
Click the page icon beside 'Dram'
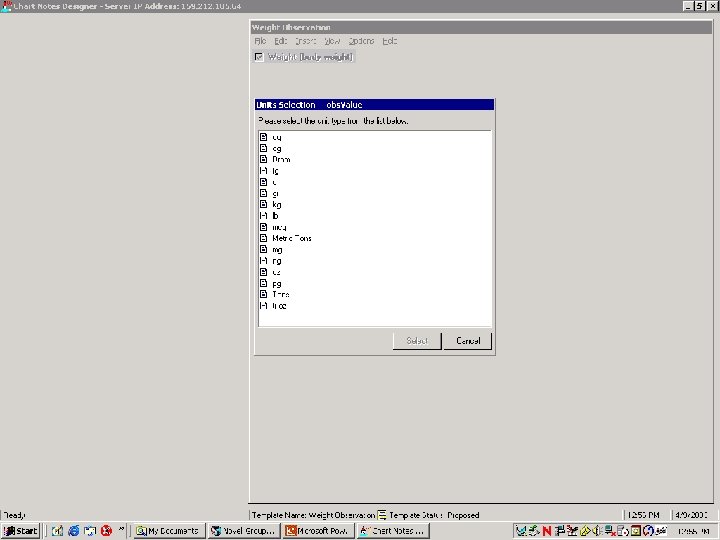tap(264, 159)
